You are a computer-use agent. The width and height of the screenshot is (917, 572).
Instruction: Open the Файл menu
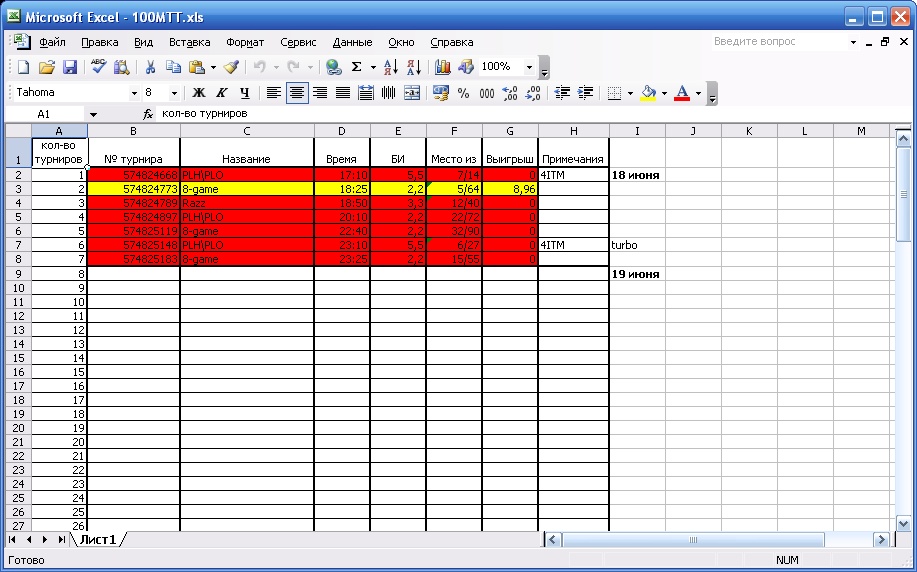point(52,42)
